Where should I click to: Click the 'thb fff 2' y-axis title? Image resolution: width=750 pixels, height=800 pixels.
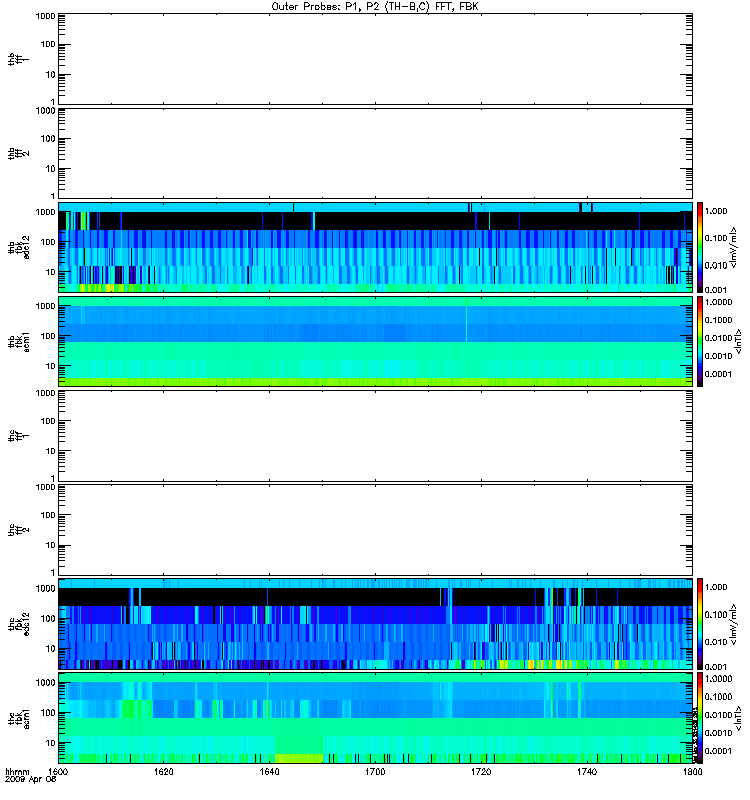click(18, 153)
